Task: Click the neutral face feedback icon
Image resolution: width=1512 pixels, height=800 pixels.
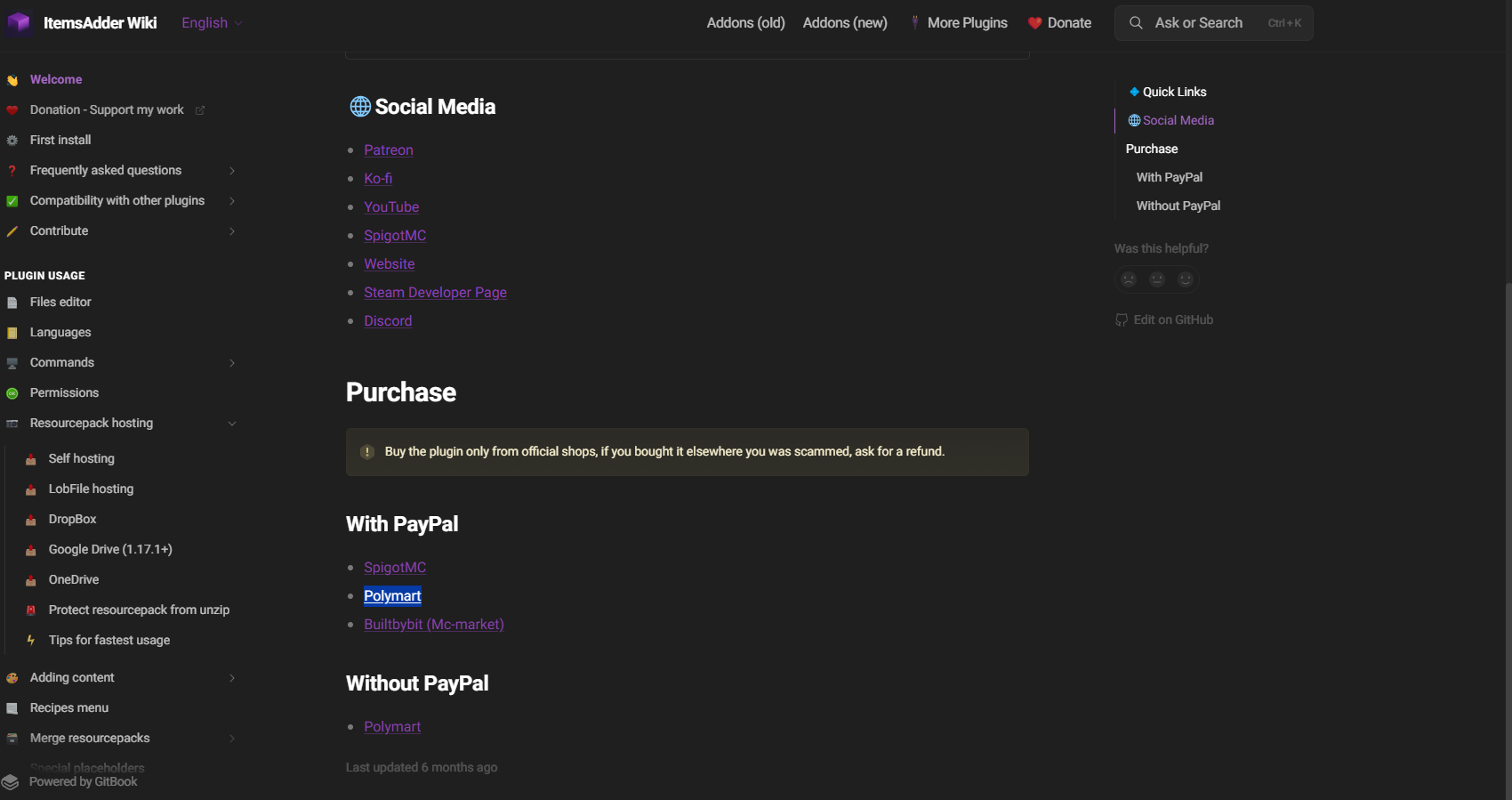Action: pos(1157,279)
